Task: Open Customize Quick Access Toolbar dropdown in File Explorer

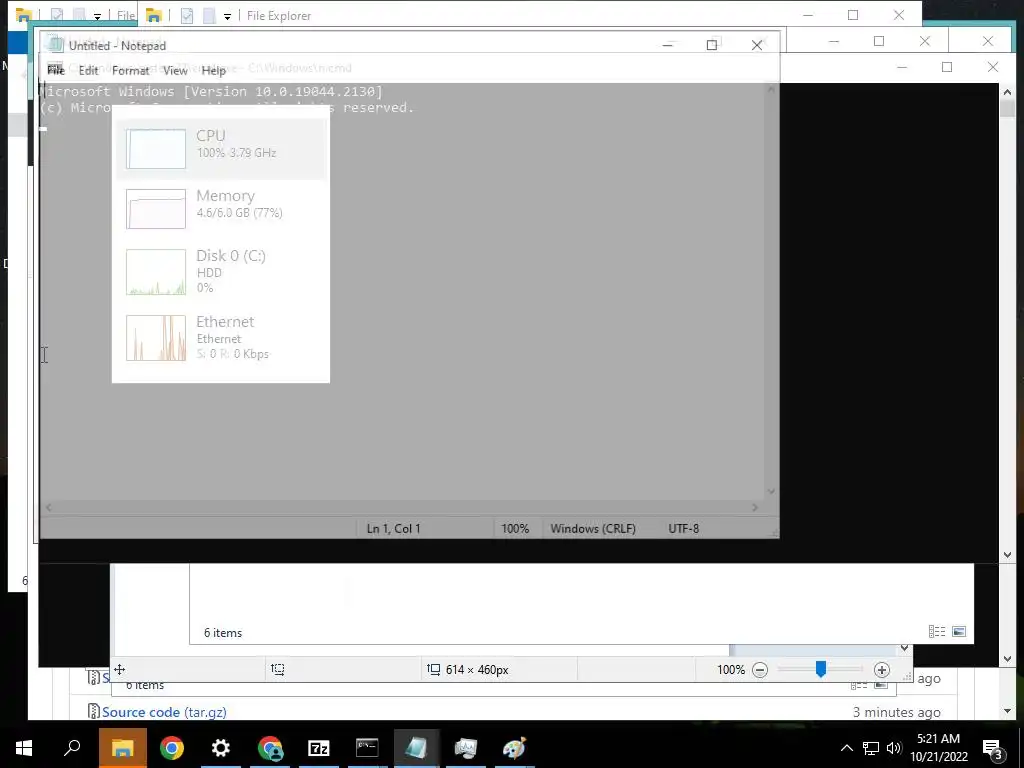Action: point(227,16)
